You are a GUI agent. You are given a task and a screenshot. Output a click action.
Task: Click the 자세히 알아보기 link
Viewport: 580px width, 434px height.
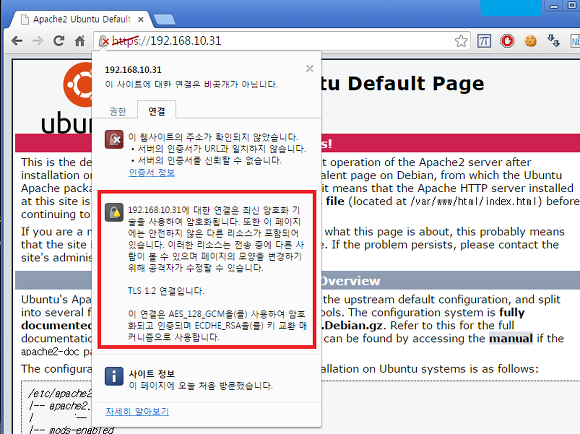tap(137, 411)
